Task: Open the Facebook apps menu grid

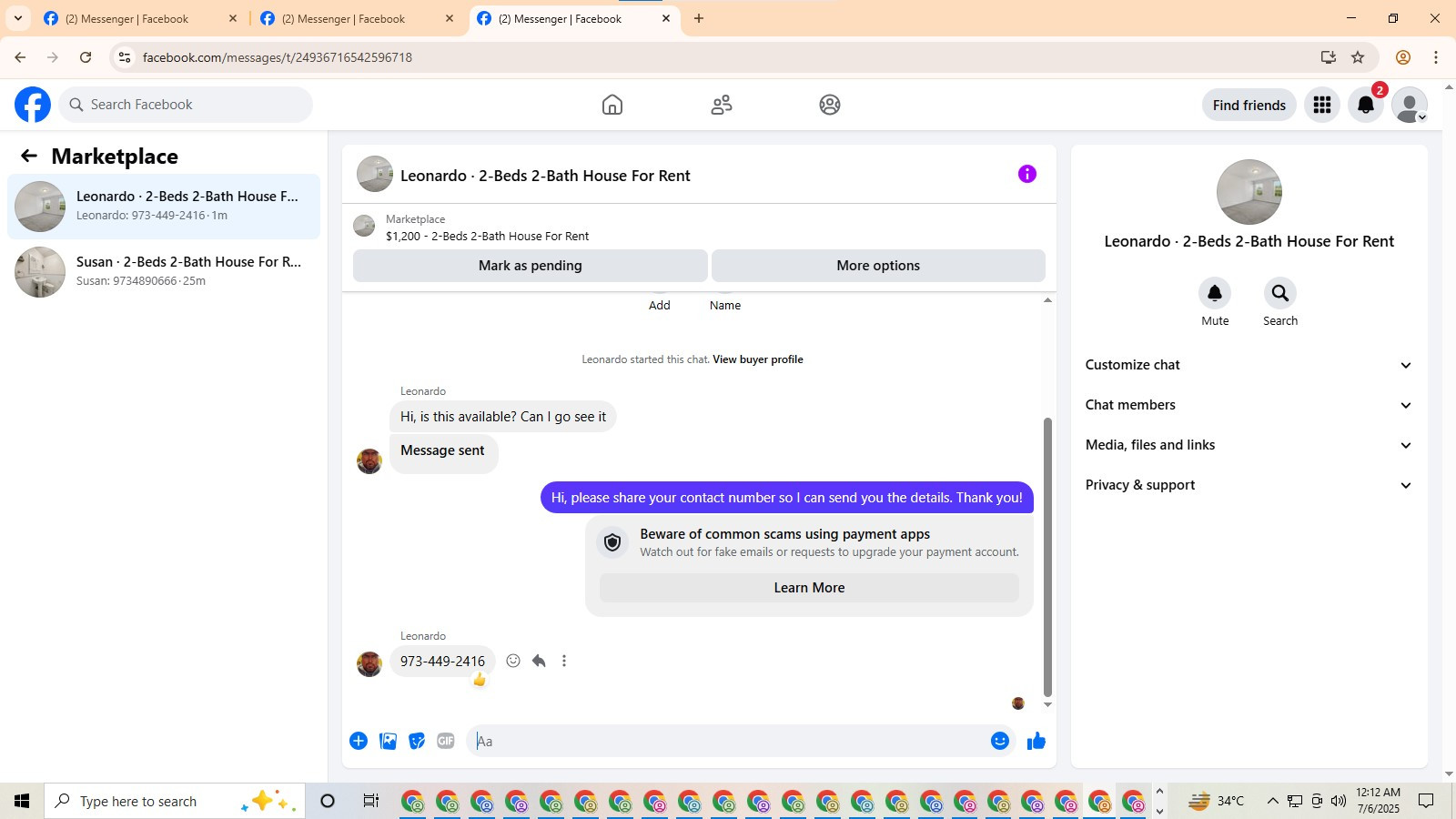Action: pos(1322,105)
